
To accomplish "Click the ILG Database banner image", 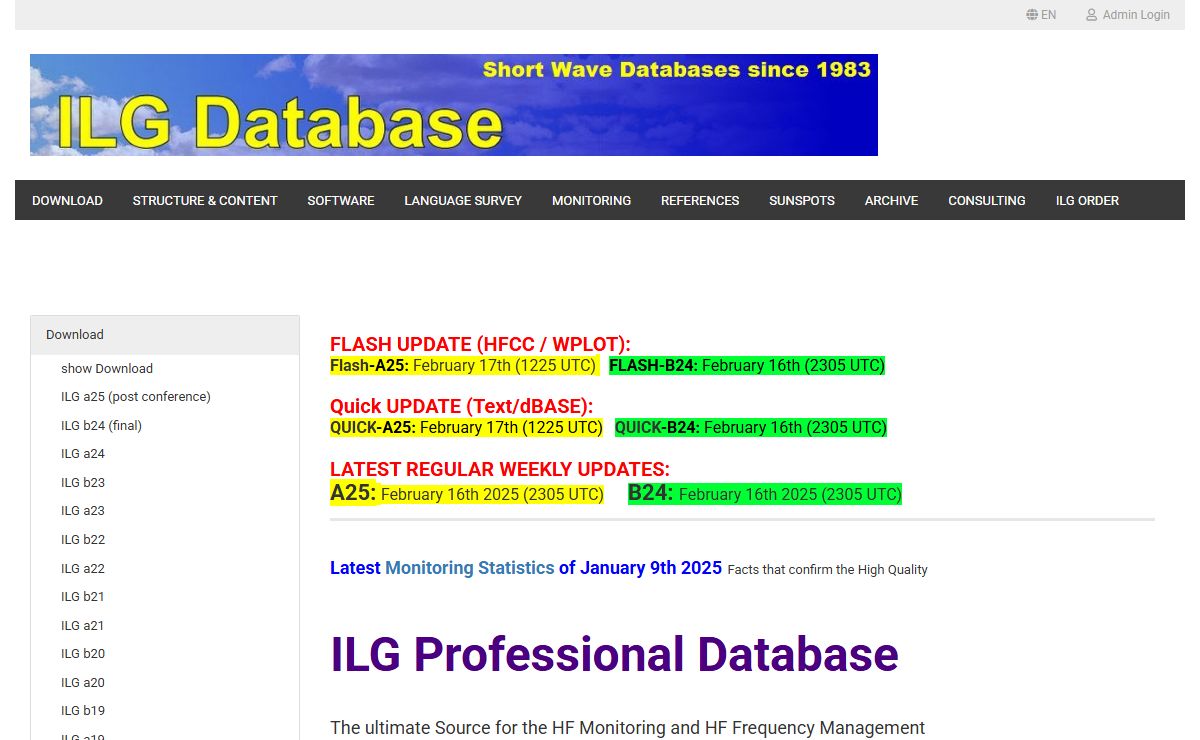I will [454, 105].
